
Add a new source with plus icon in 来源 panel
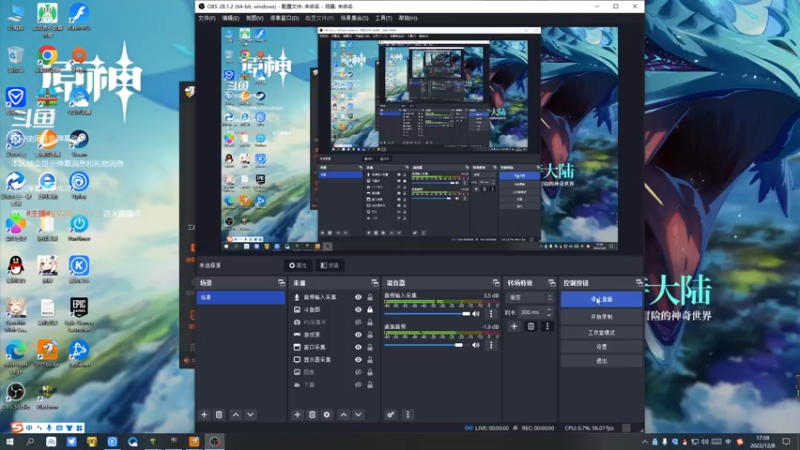click(297, 414)
